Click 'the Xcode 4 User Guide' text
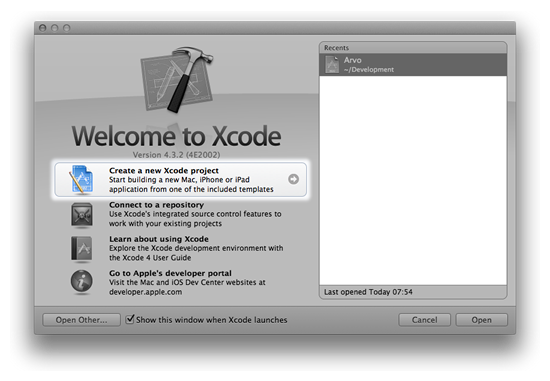 [x=150, y=258]
